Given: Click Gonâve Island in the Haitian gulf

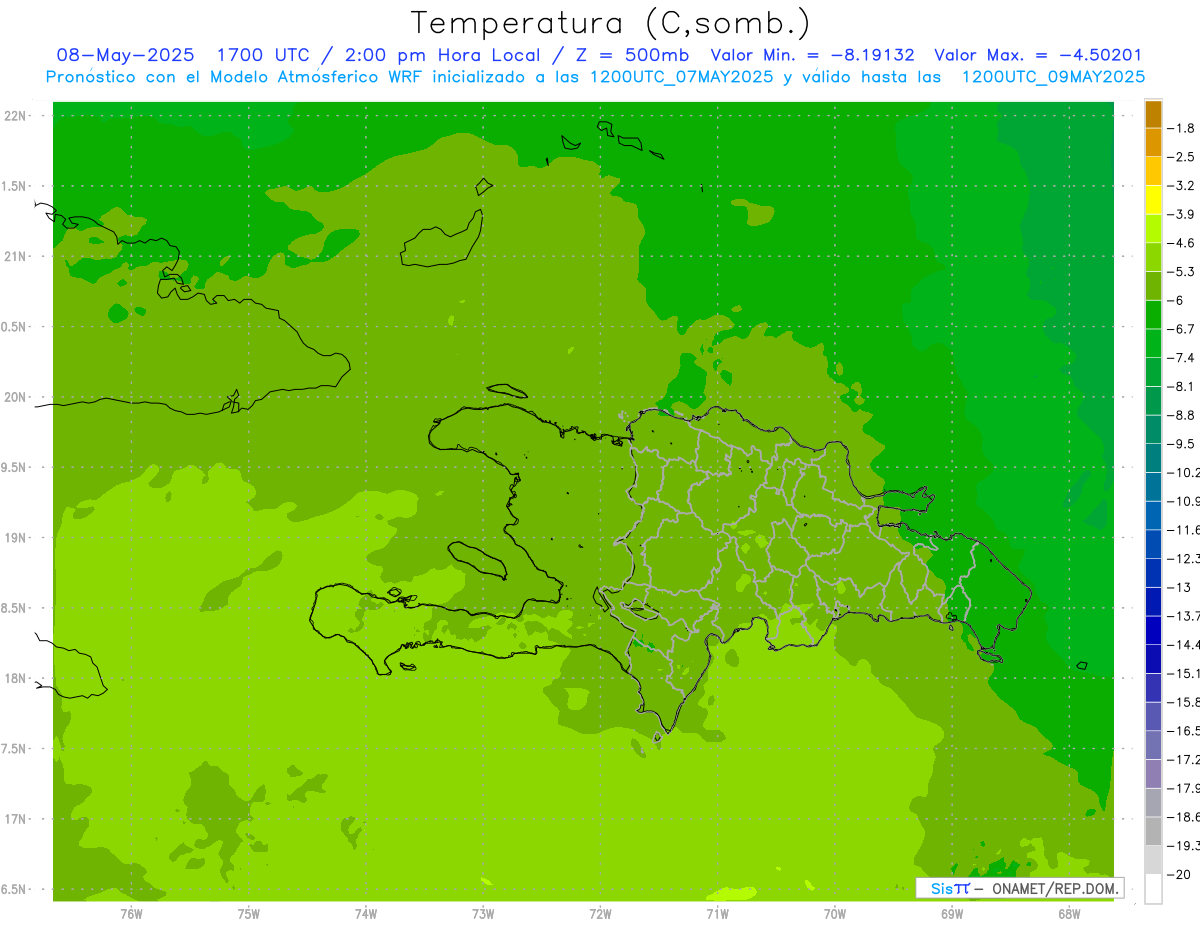Looking at the screenshot, I should tap(480, 560).
